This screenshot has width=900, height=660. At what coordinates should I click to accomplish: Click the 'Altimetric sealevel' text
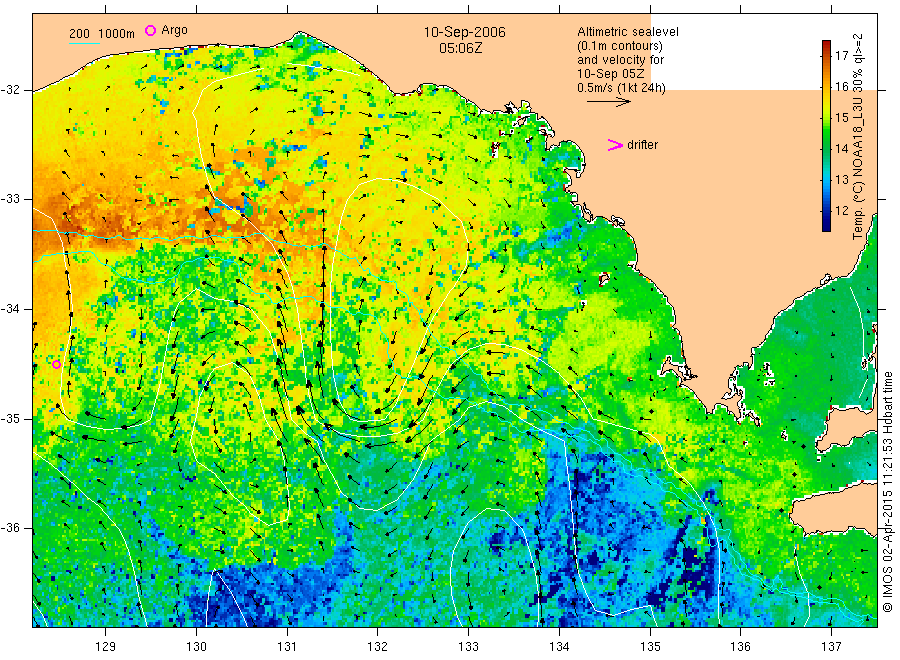[628, 32]
